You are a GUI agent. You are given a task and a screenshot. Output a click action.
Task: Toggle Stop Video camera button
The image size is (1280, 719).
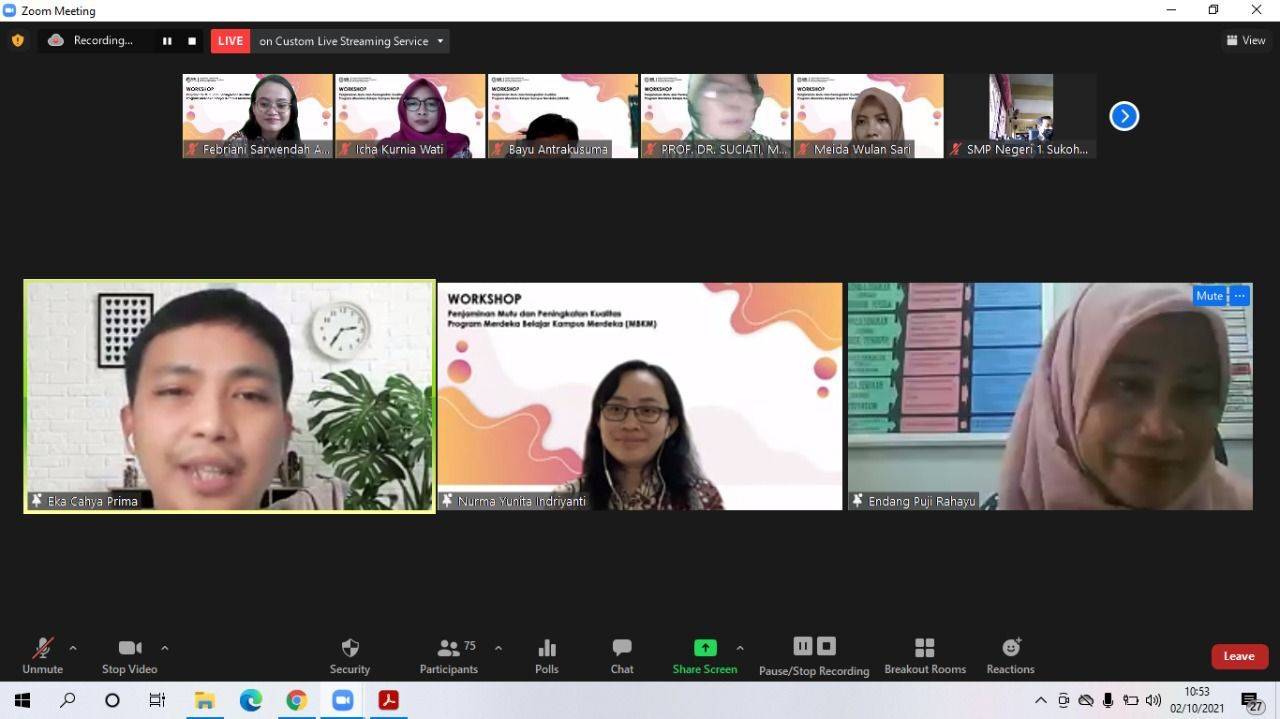click(x=129, y=655)
